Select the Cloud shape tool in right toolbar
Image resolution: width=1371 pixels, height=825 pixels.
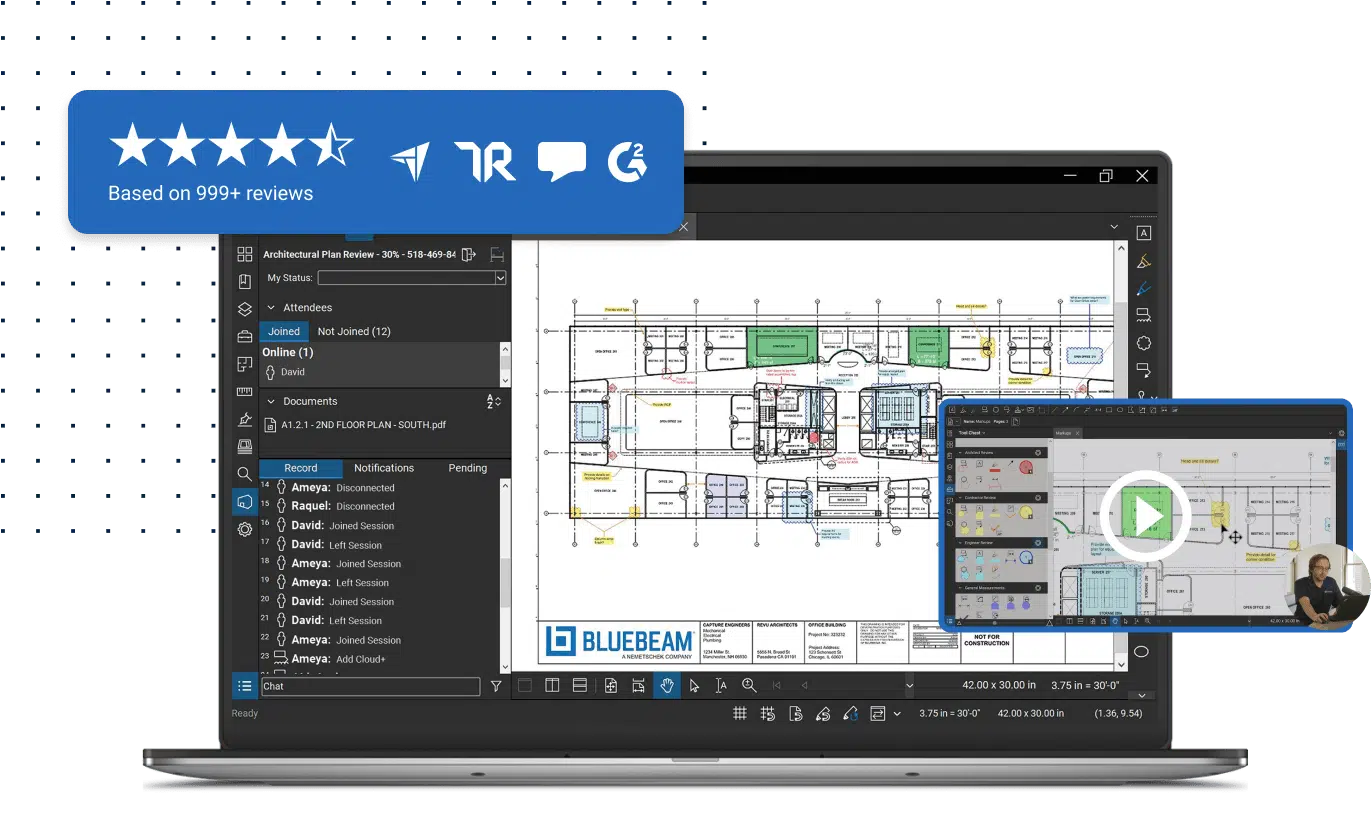(1144, 343)
